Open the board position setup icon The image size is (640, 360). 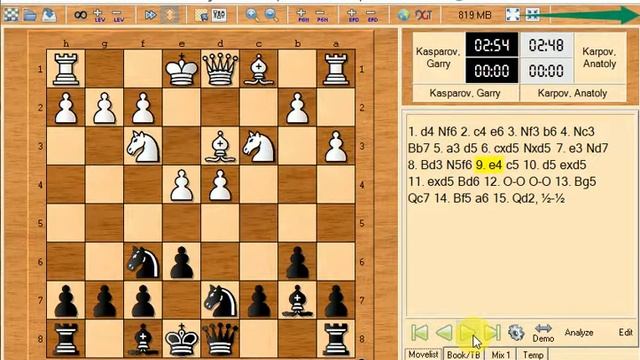click(x=201, y=16)
